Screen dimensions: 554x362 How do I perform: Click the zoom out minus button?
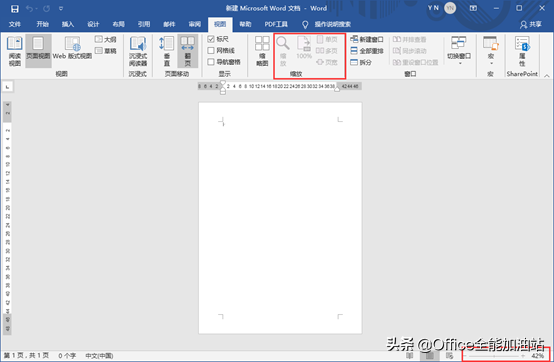tap(465, 356)
